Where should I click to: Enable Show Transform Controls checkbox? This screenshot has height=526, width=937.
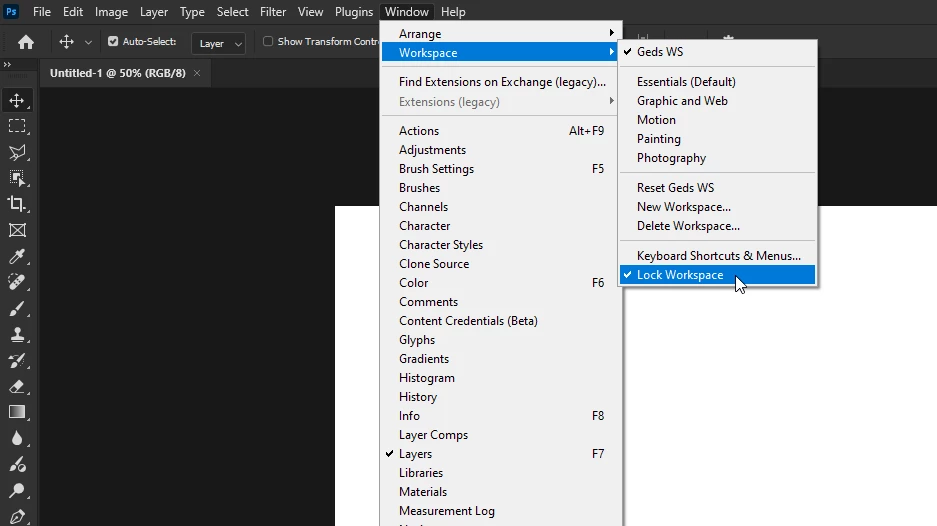click(268, 41)
